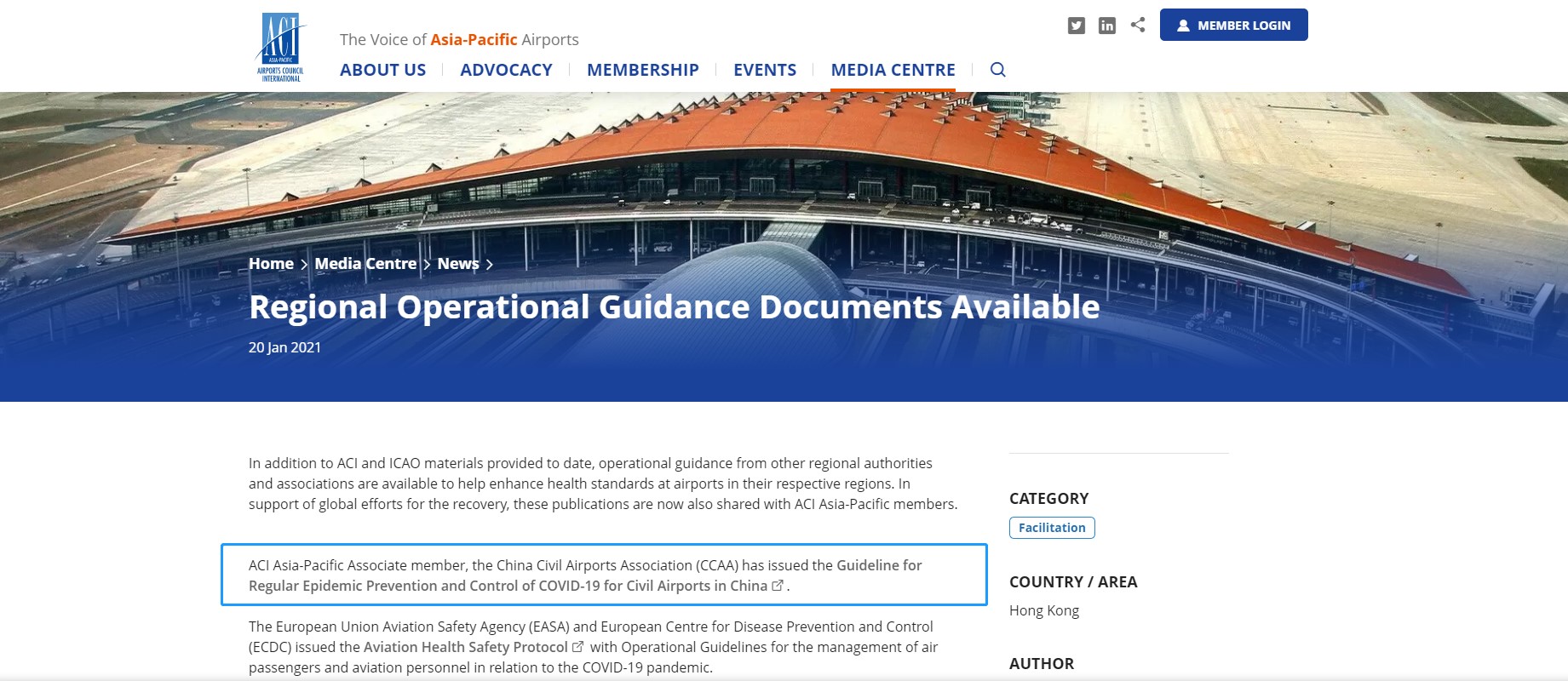Click the date '20 Jan 2021'
The width and height of the screenshot is (1568, 681).
click(284, 347)
